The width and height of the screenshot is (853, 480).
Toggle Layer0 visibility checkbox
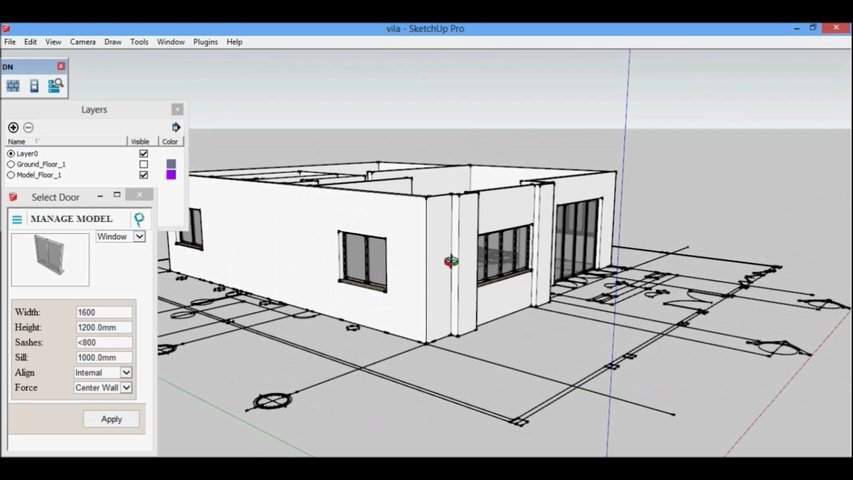click(144, 154)
